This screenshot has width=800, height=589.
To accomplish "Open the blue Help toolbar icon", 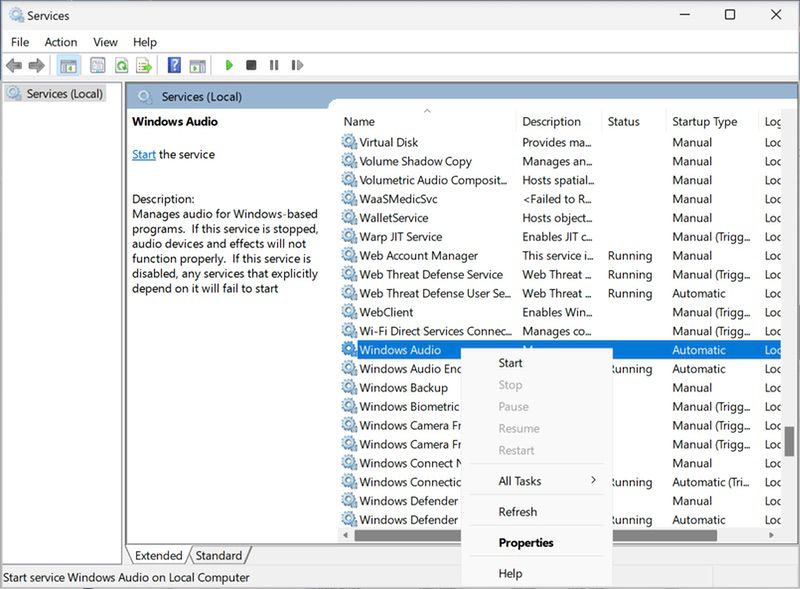I will 174,65.
